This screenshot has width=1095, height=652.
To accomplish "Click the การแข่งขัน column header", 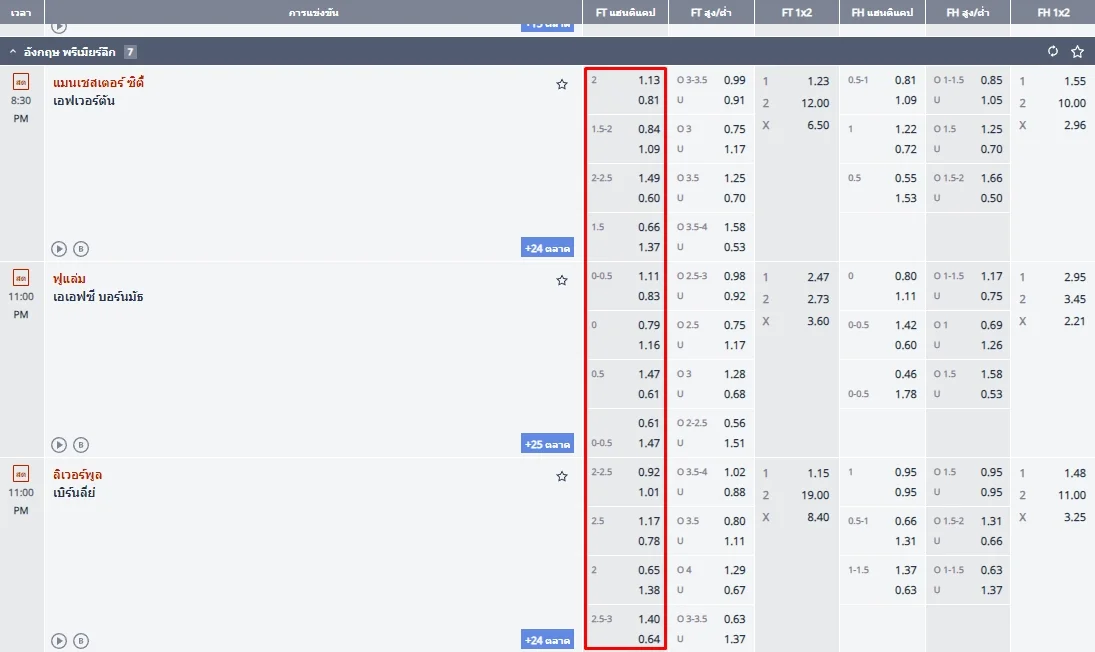I will (x=314, y=12).
